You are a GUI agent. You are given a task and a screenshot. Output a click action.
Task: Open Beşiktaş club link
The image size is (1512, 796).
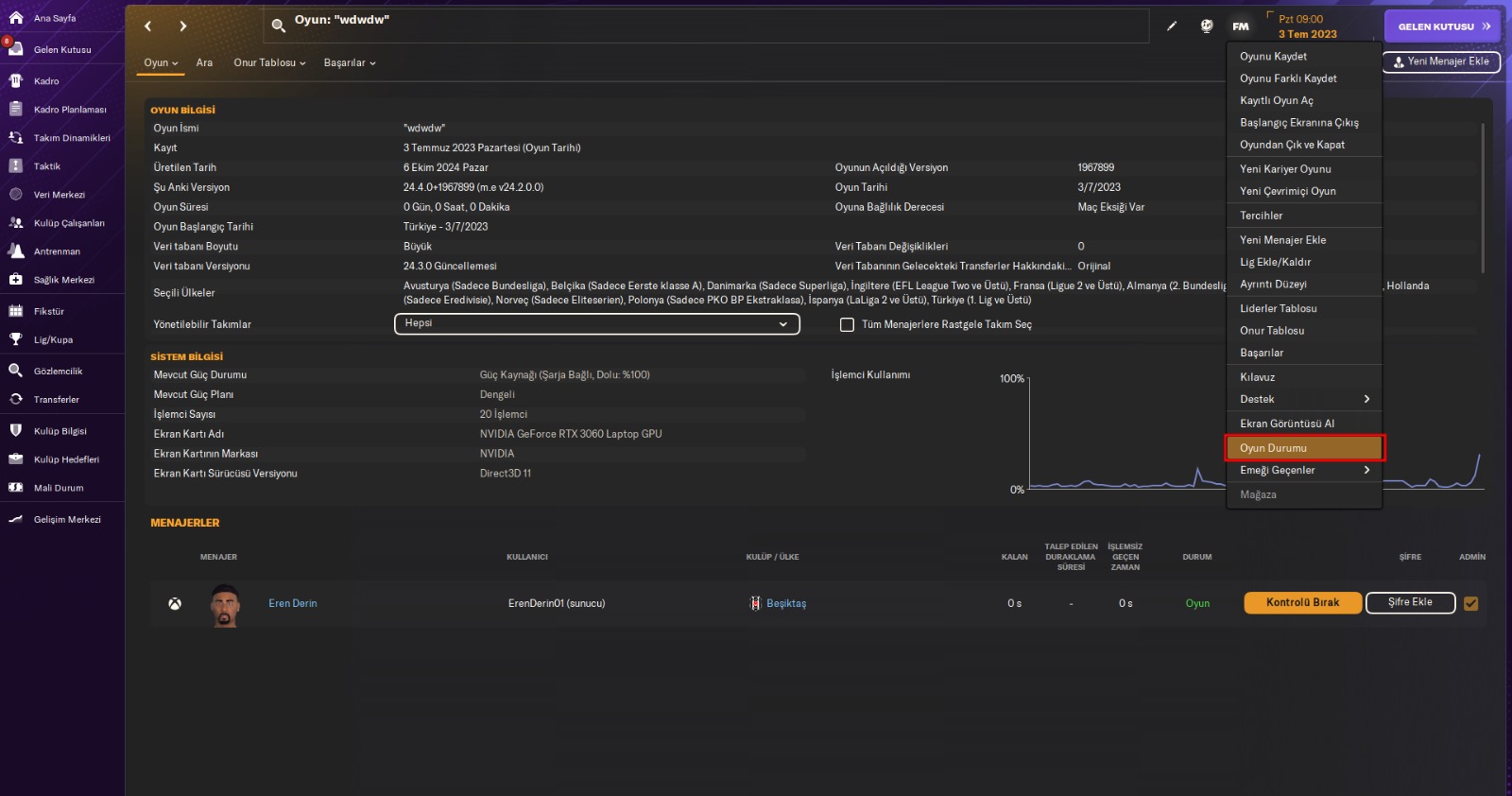pyautogui.click(x=786, y=604)
